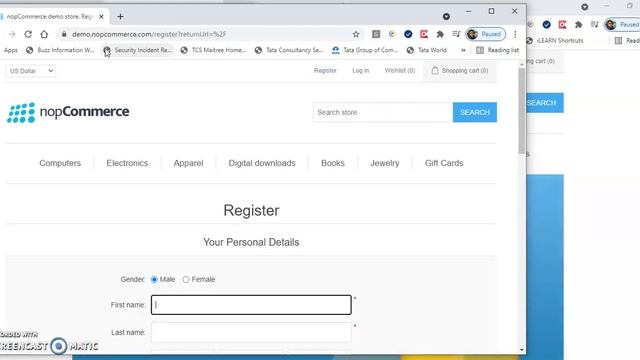
Task: Click the address bar URL
Action: 149,34
